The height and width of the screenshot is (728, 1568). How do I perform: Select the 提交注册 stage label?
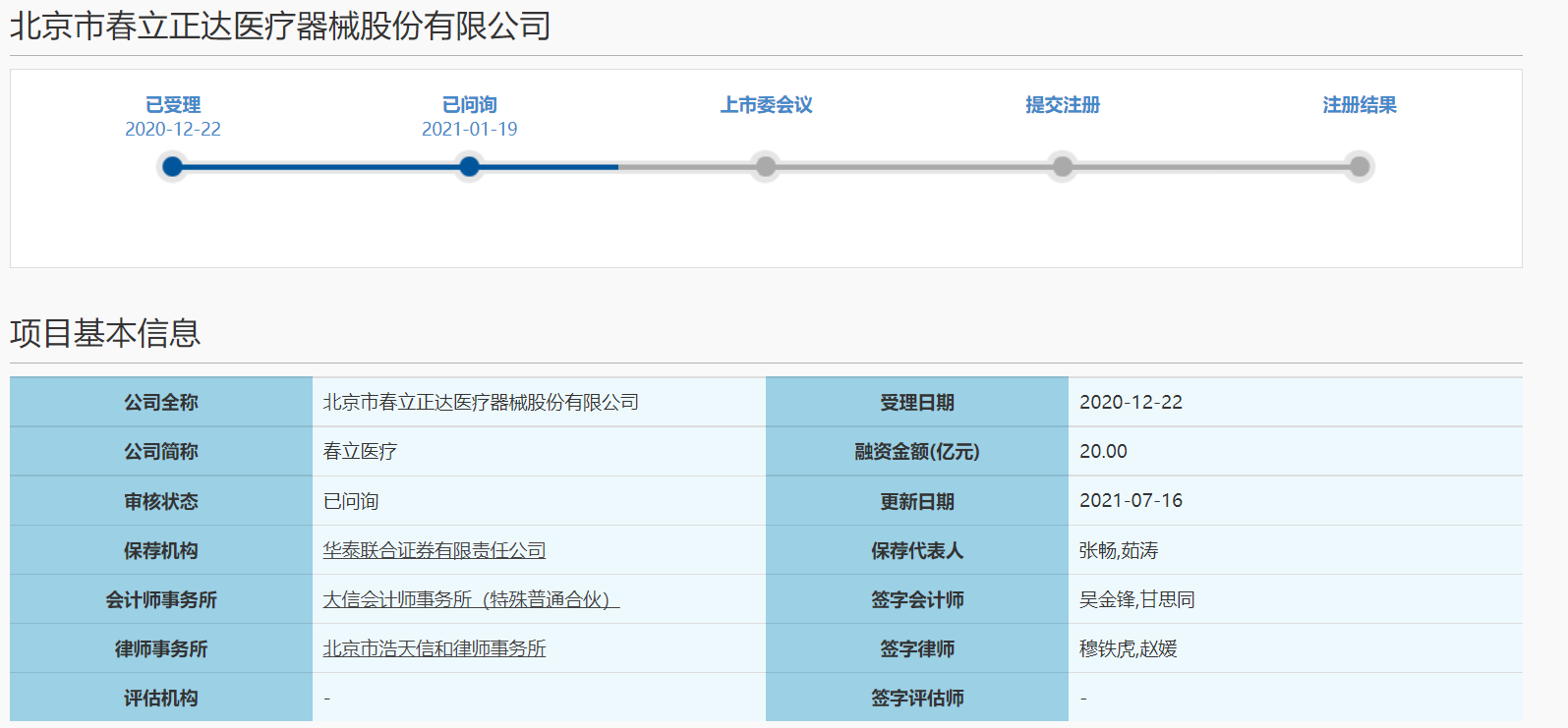click(x=1062, y=105)
